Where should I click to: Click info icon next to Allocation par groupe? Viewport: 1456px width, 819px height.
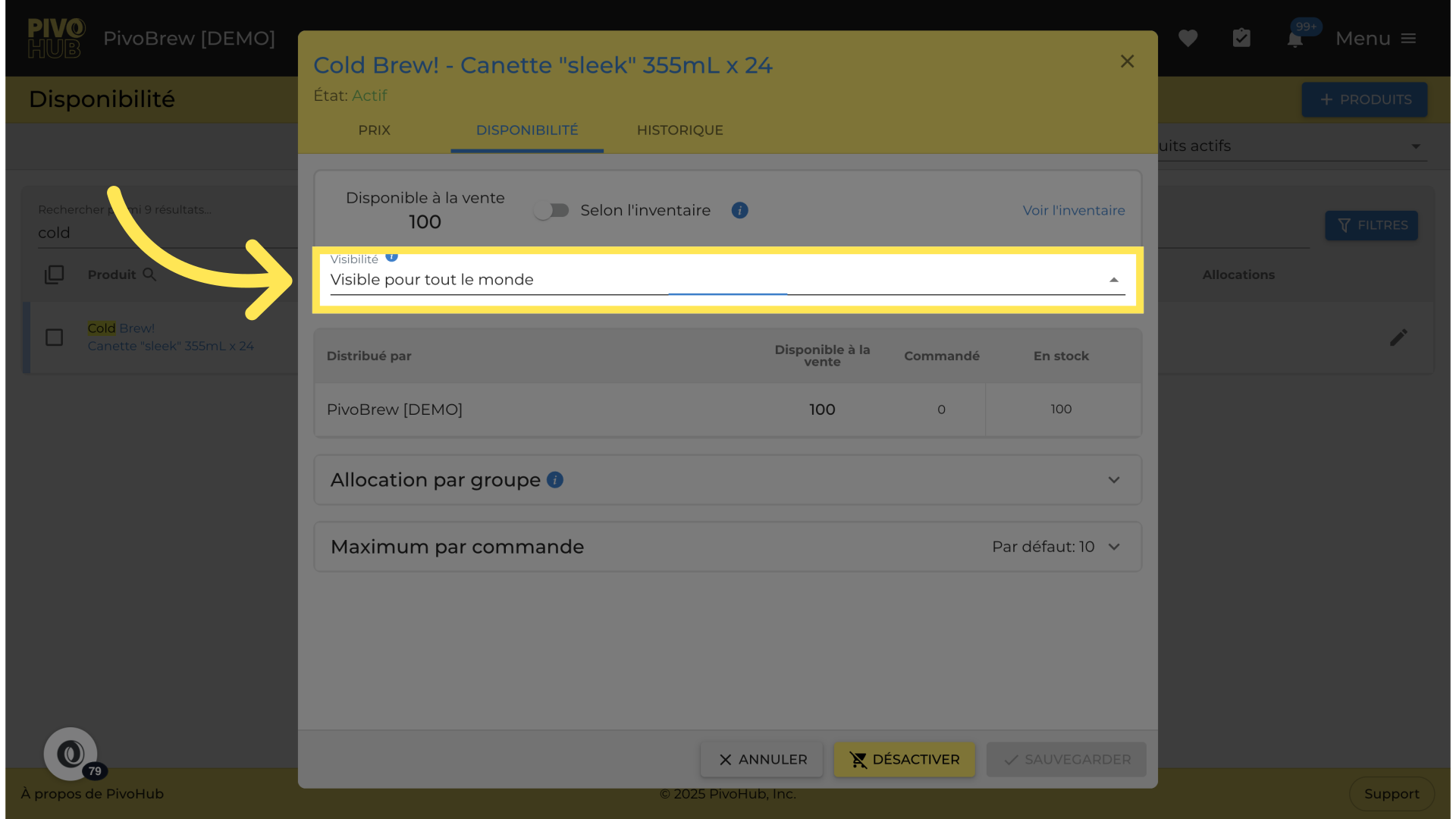pos(555,480)
